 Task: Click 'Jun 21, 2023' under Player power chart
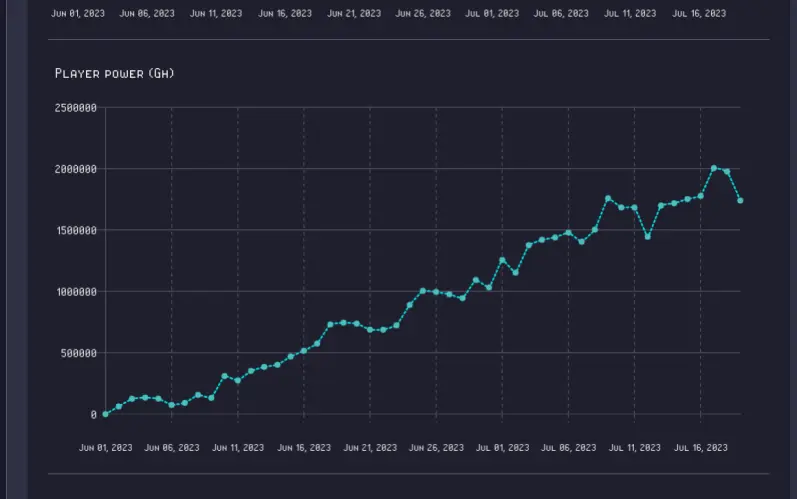click(370, 448)
